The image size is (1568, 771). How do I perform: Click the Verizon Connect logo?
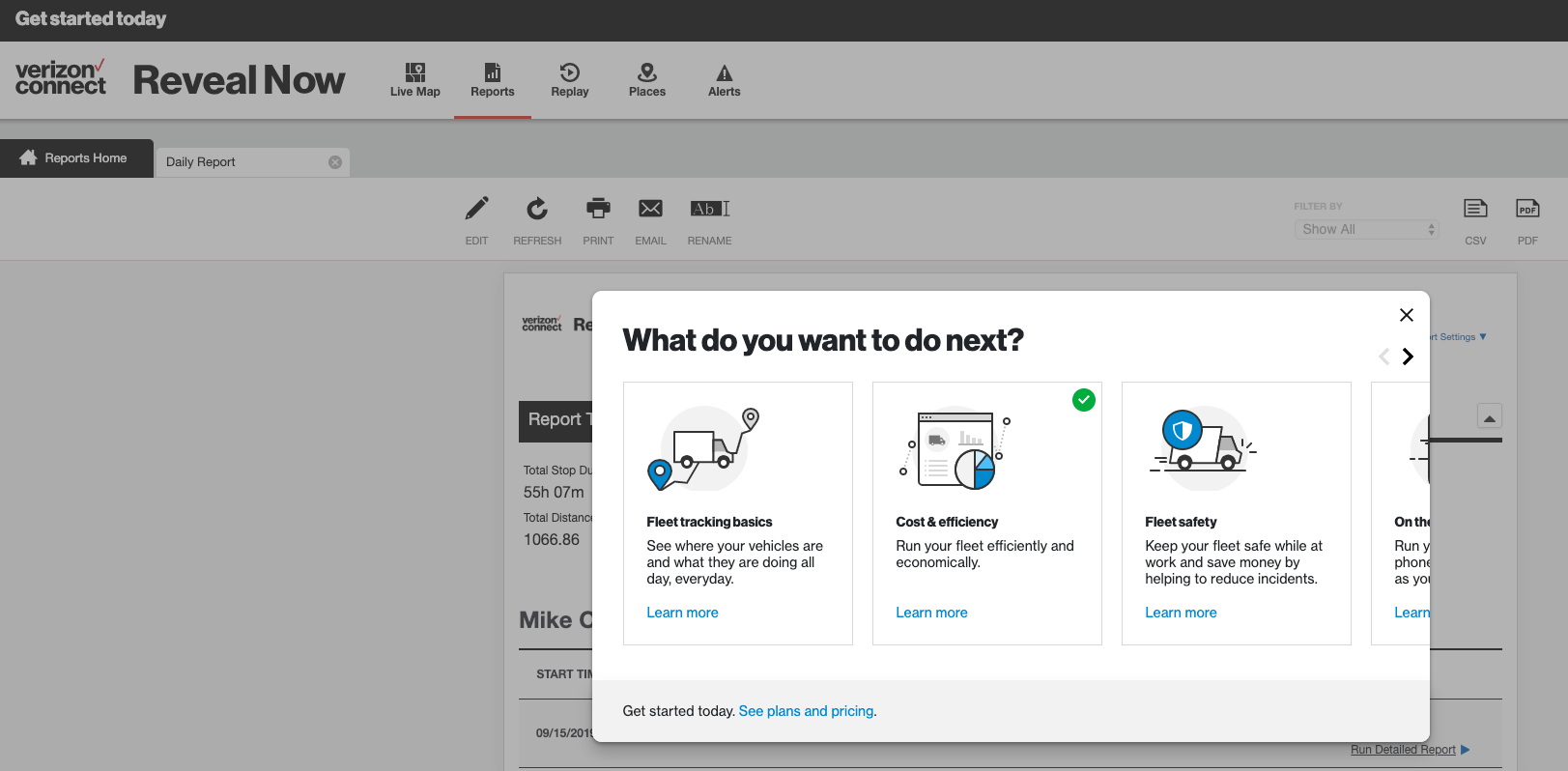60,78
